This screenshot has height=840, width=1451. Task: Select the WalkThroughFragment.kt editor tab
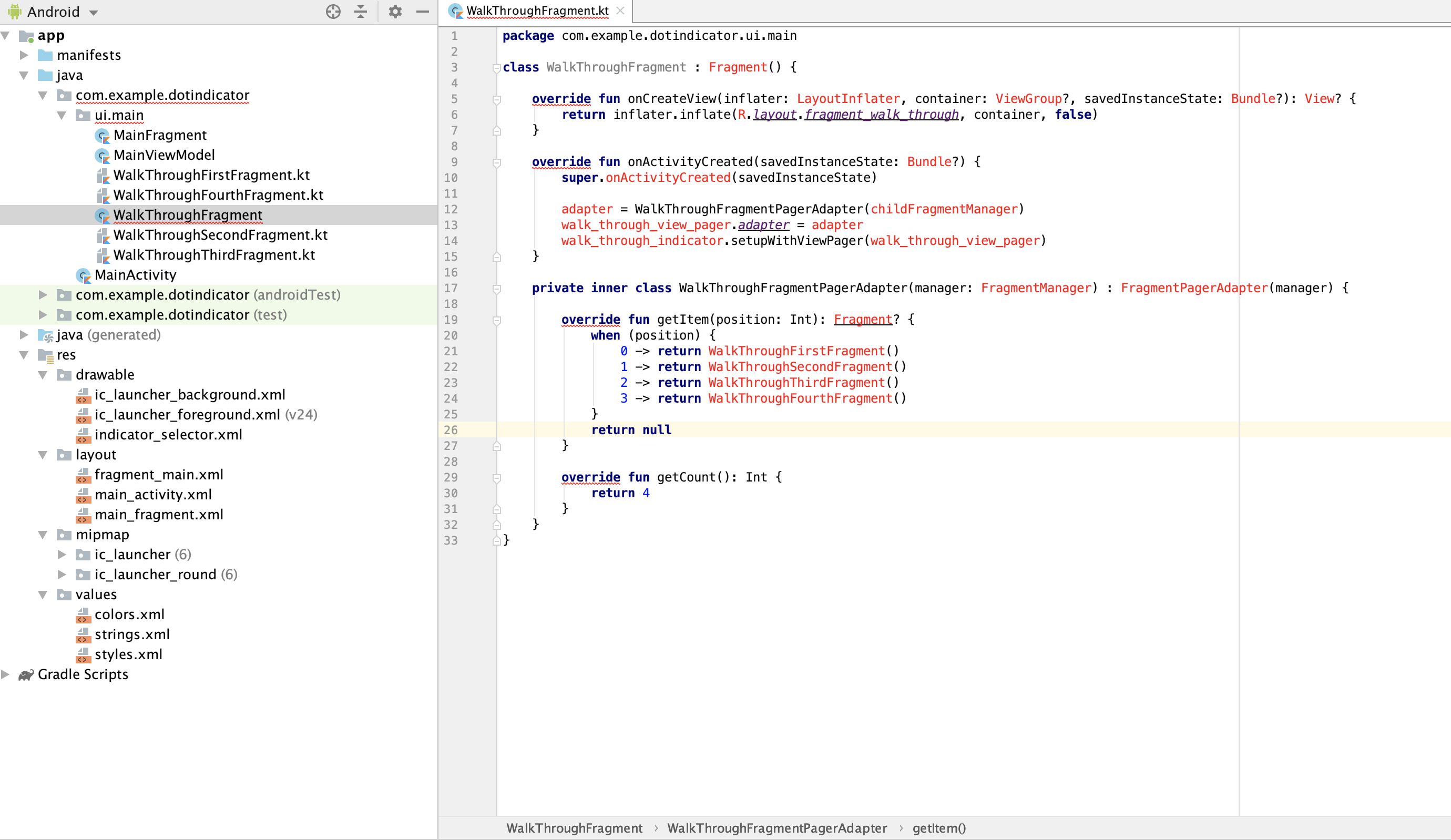pos(537,11)
